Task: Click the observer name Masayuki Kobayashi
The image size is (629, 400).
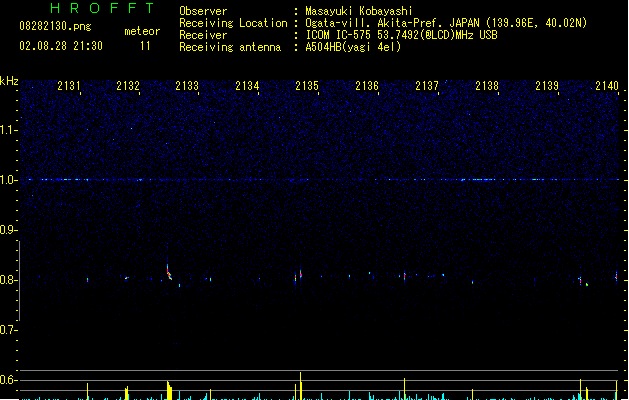Action: [359, 11]
